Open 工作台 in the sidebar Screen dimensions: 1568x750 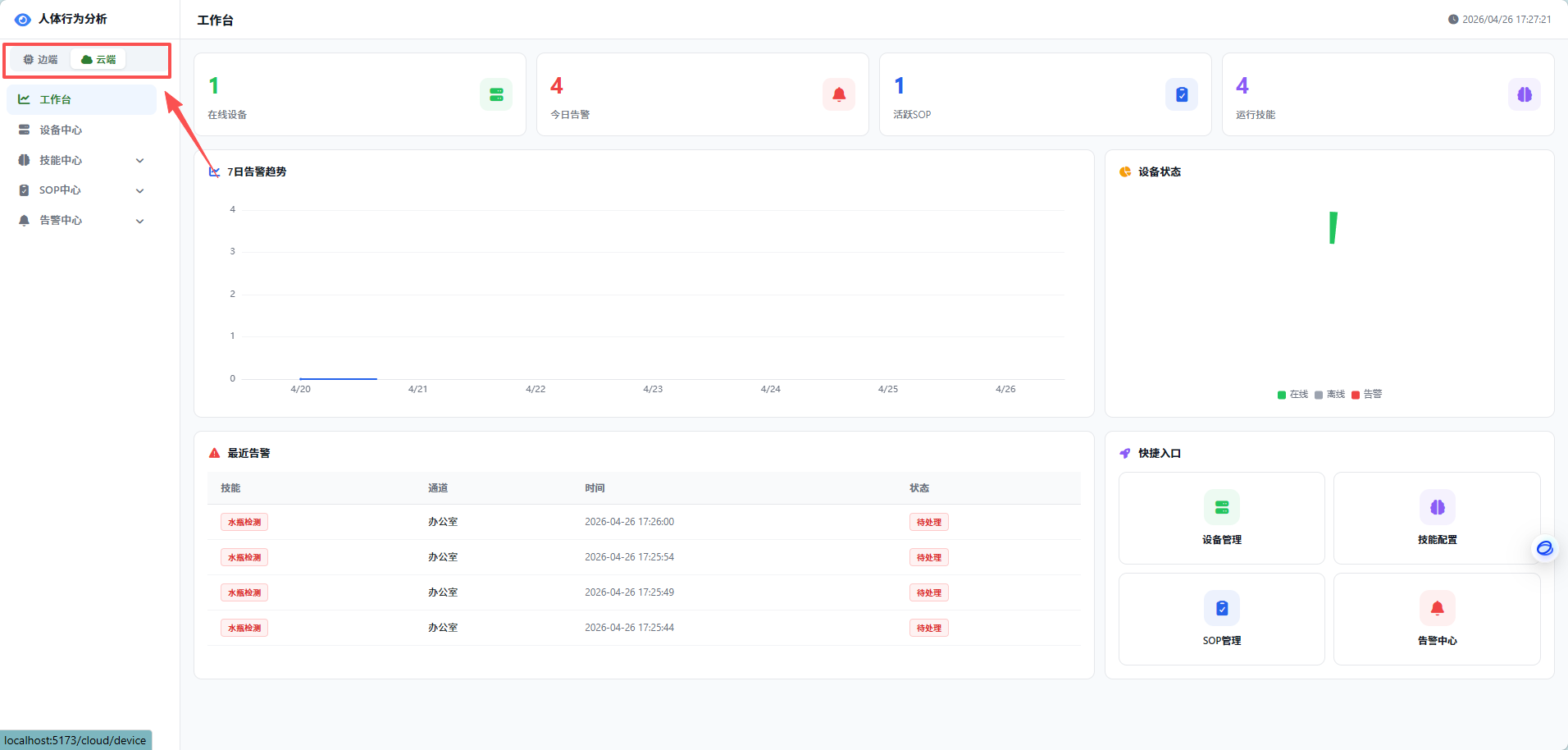tap(81, 99)
